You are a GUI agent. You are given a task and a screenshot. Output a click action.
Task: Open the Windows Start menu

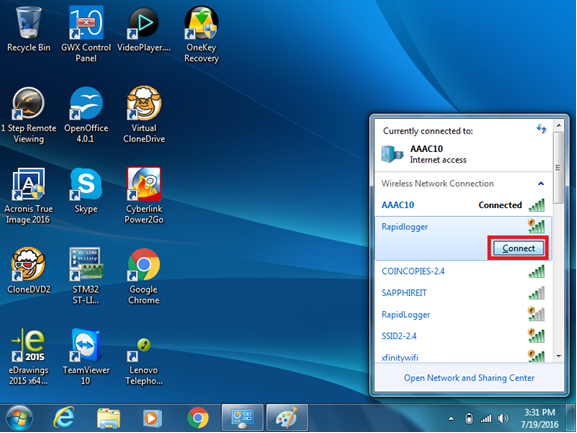(x=19, y=418)
